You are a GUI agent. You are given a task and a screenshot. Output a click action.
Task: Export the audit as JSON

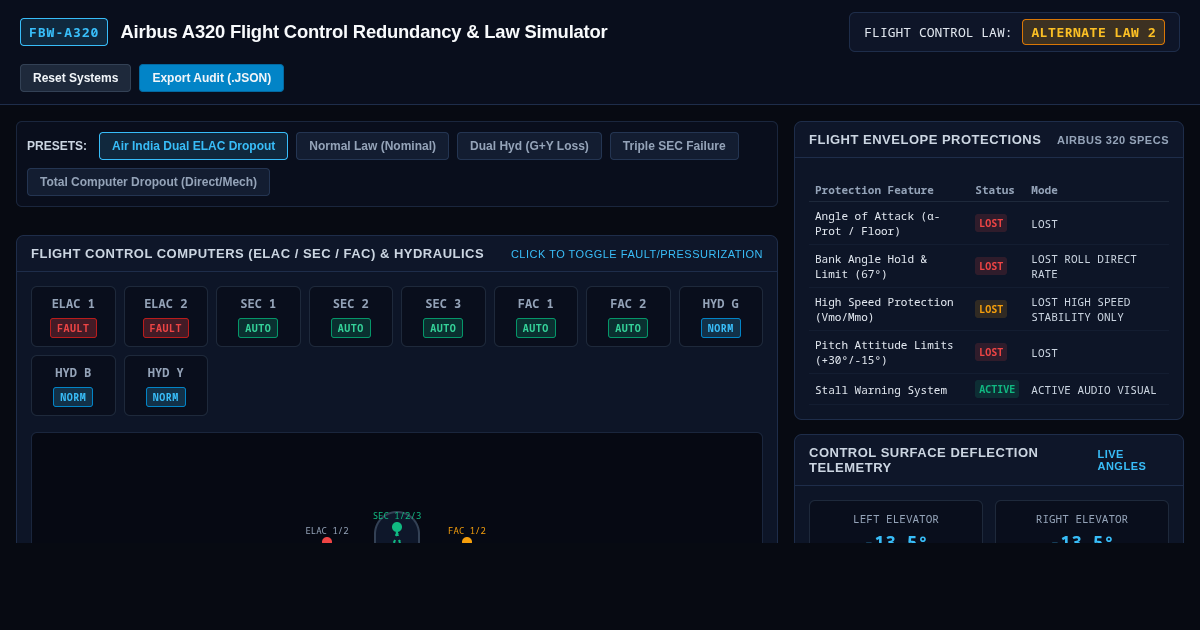[x=211, y=78]
